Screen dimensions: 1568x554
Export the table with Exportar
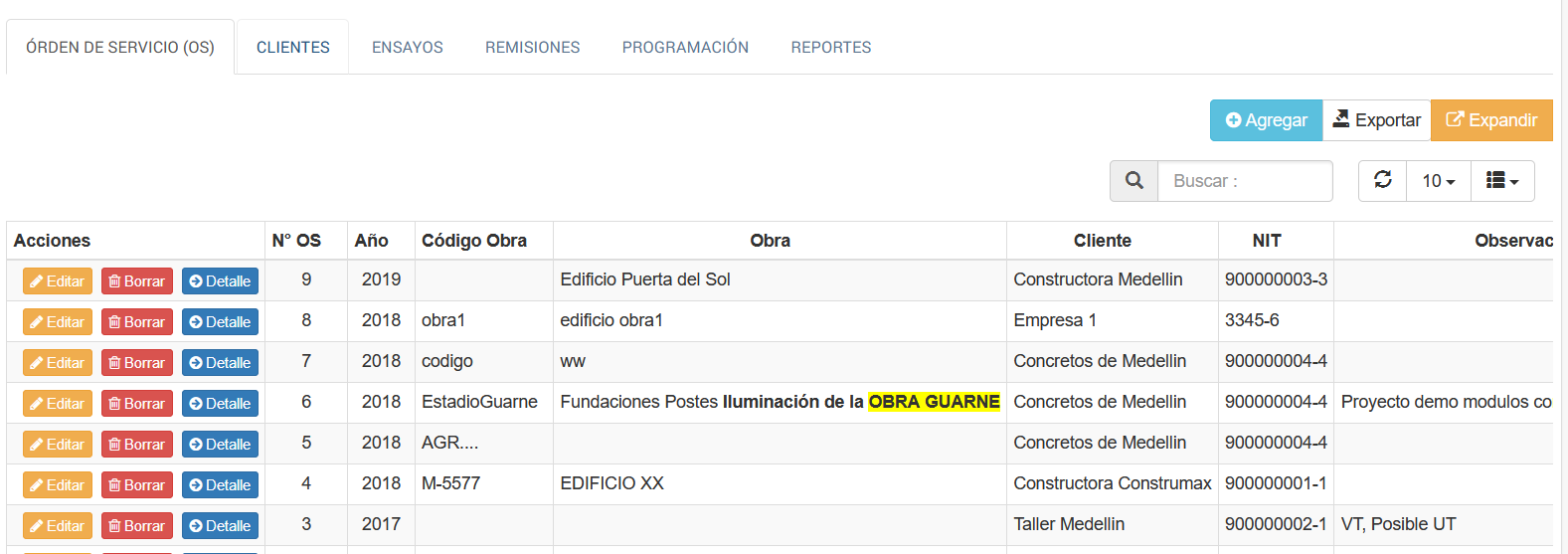[x=1376, y=120]
